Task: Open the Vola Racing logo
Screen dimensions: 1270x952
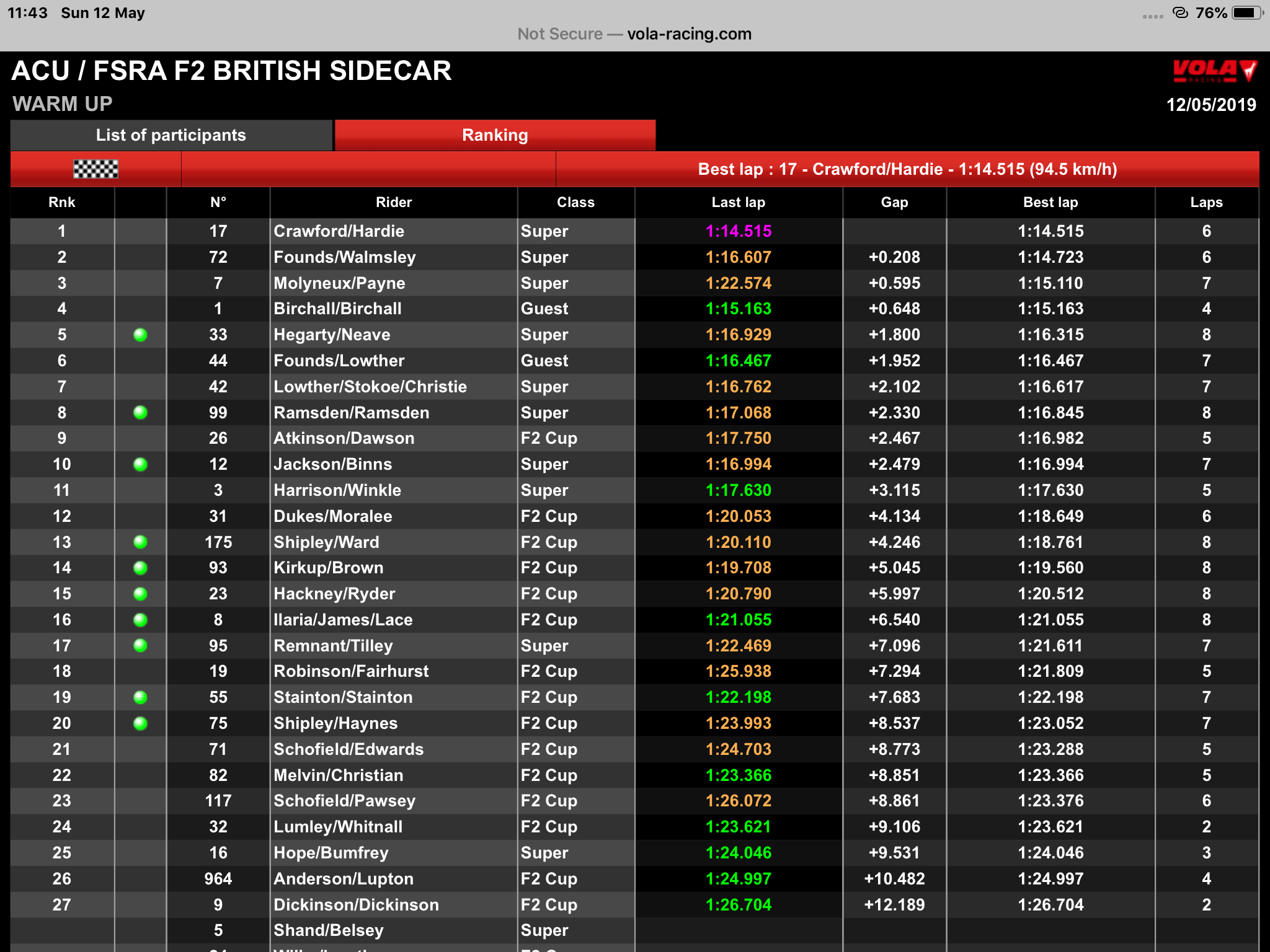Action: pyautogui.click(x=1214, y=72)
